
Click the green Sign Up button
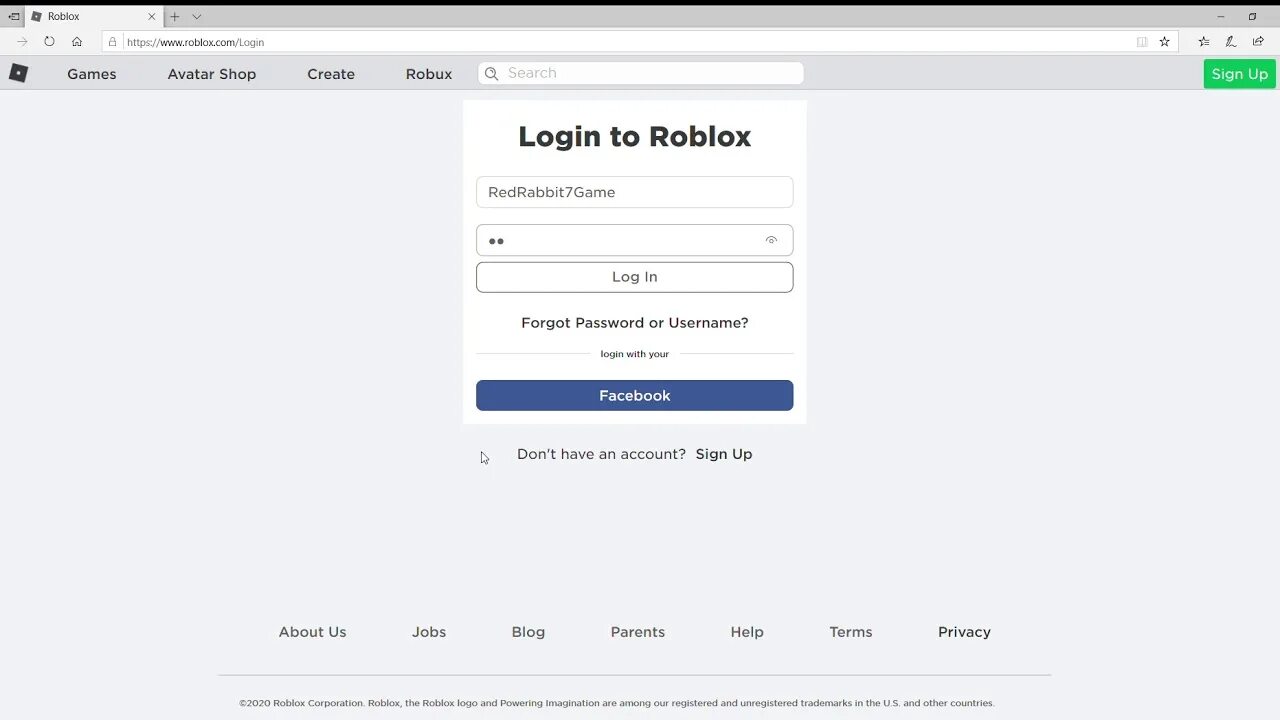tap(1240, 74)
